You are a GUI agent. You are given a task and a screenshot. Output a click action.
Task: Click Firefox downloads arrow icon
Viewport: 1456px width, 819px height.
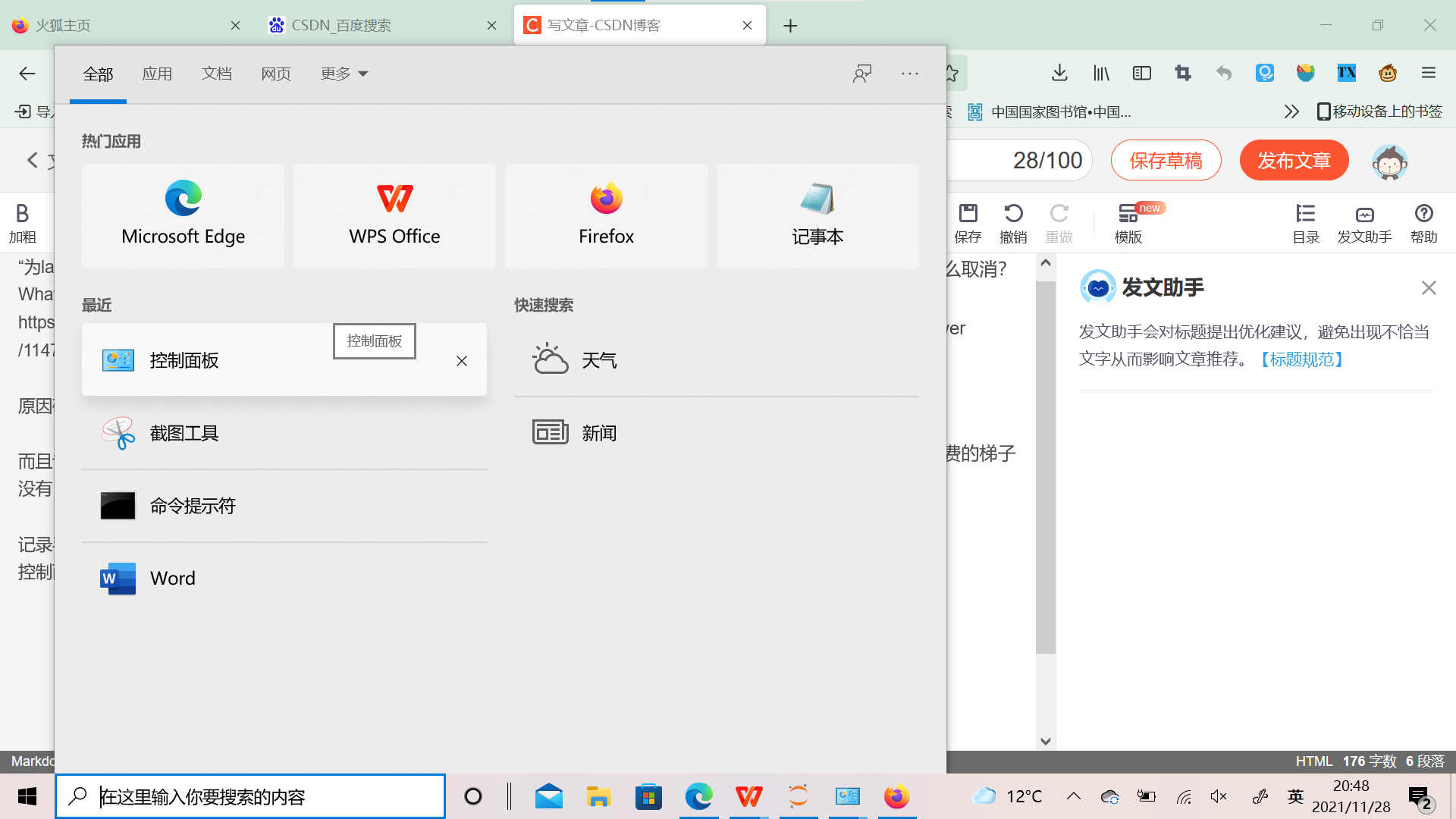[x=1059, y=73]
